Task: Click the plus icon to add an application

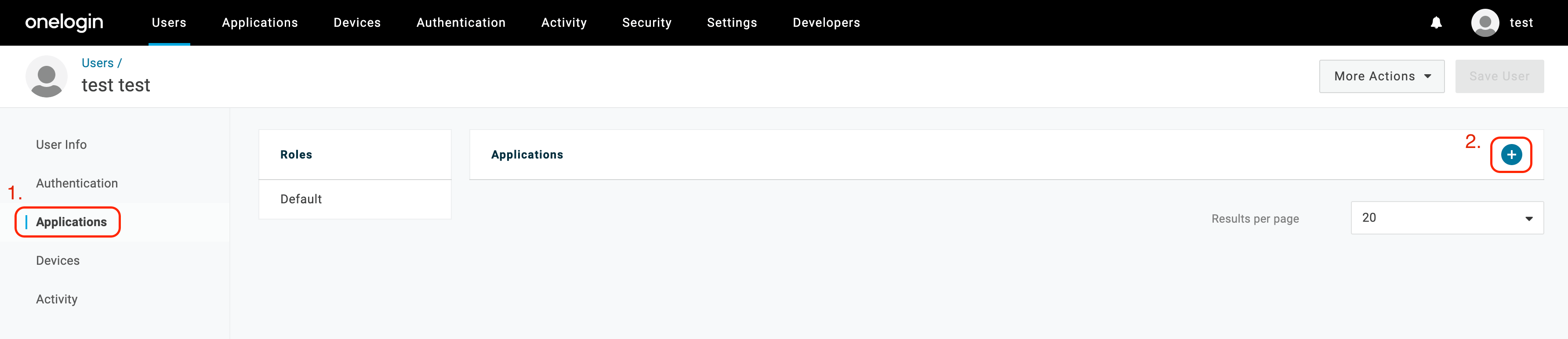Action: pos(1511,154)
